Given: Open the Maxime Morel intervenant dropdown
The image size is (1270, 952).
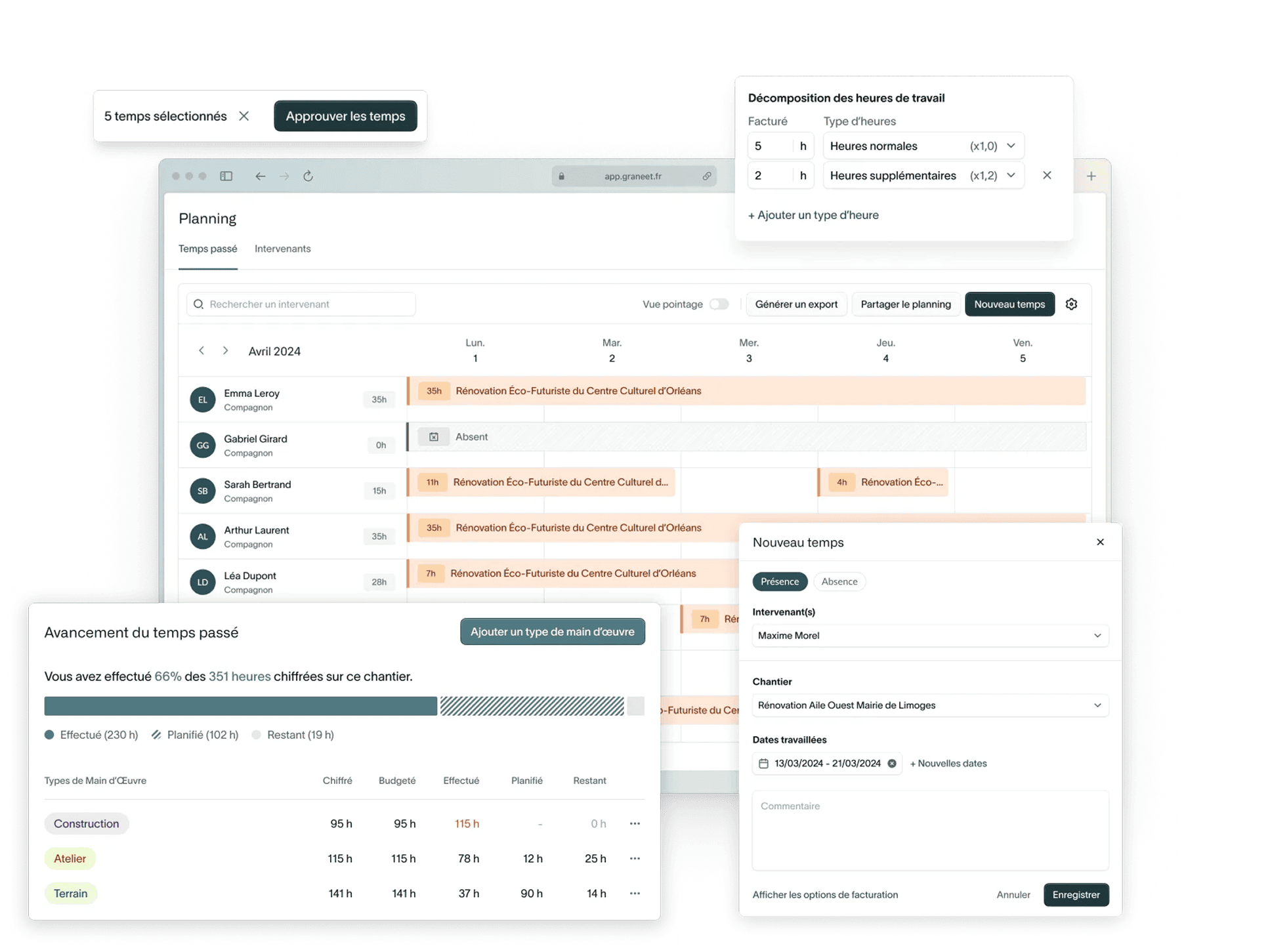Looking at the screenshot, I should (x=929, y=635).
